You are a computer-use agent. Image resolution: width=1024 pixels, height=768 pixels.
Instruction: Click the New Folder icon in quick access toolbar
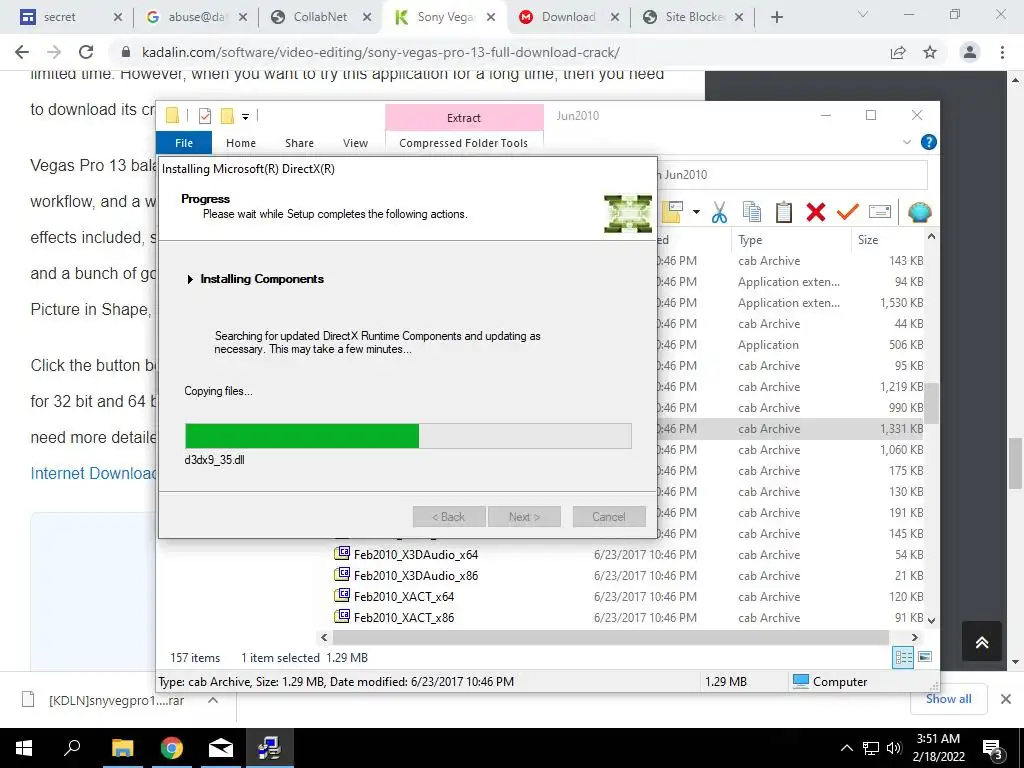pyautogui.click(x=227, y=116)
